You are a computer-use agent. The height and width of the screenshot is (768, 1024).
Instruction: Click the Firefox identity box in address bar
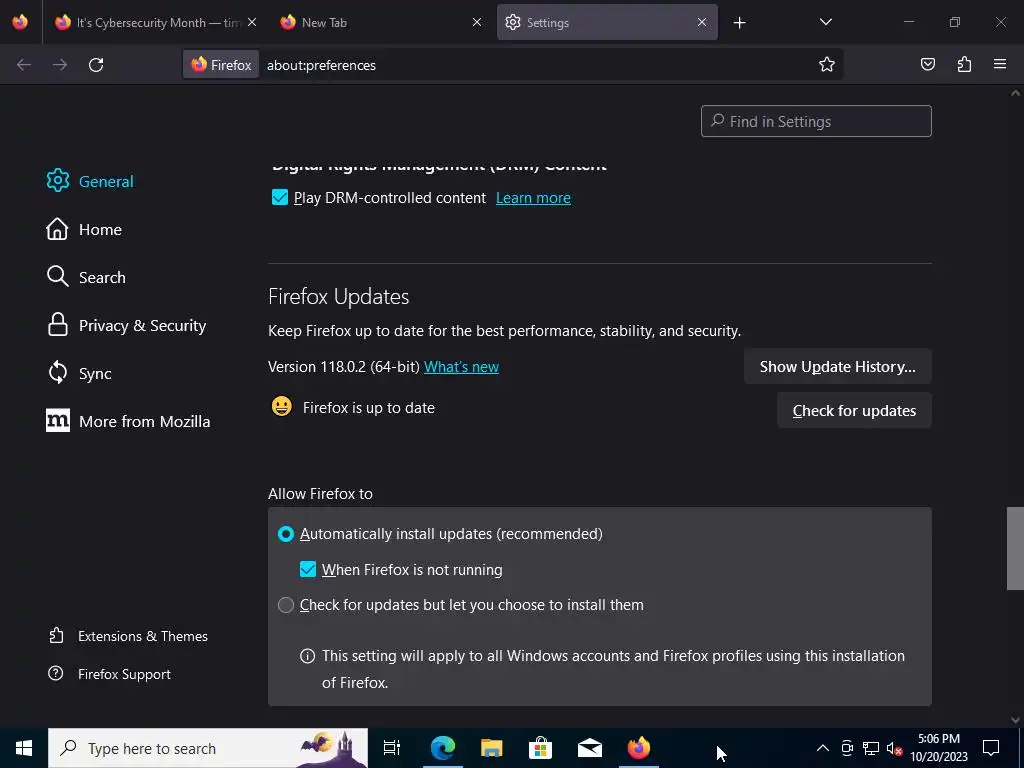[x=221, y=65]
